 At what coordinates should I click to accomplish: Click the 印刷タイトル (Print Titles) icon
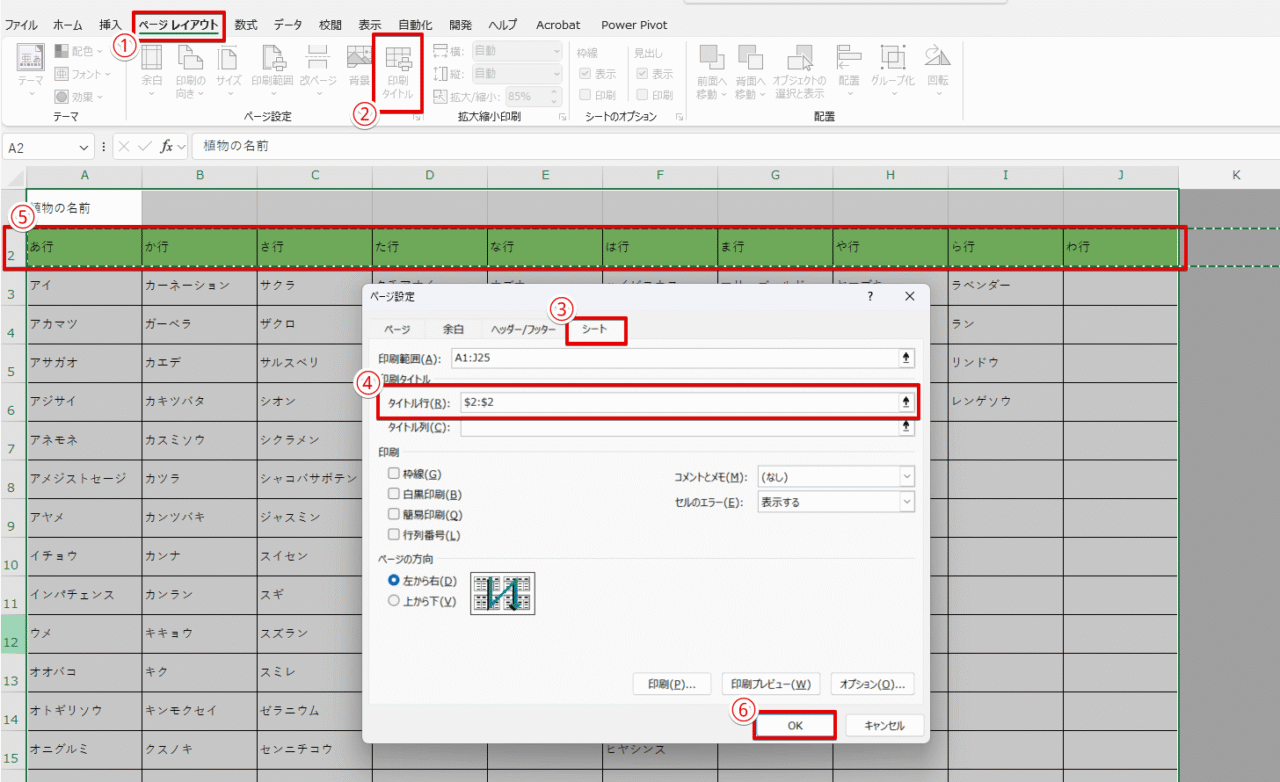tap(398, 70)
